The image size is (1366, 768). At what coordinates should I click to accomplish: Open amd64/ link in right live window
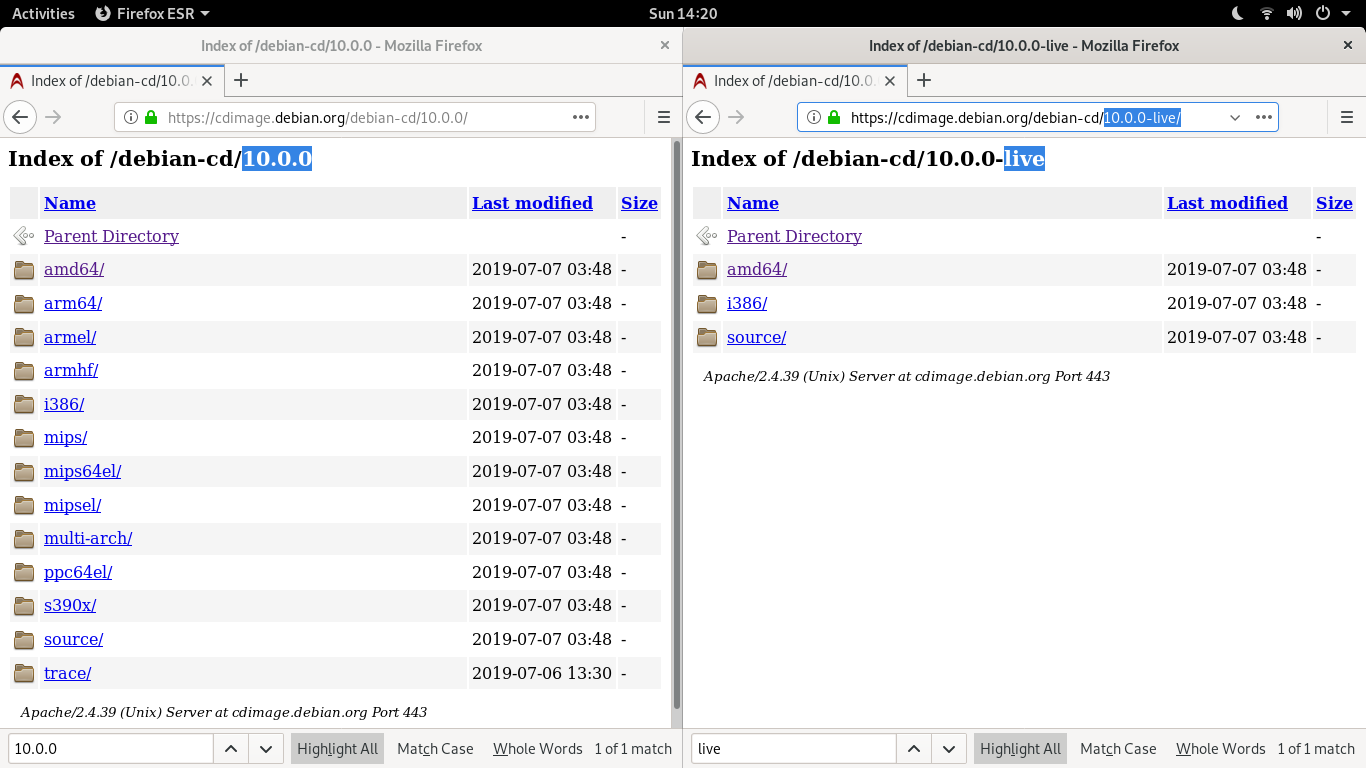pyautogui.click(x=757, y=269)
